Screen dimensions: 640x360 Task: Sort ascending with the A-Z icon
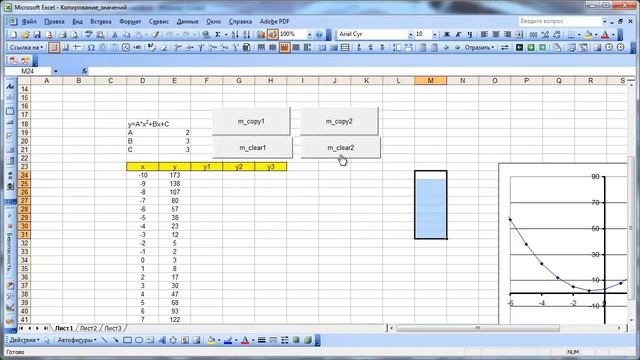pos(235,35)
